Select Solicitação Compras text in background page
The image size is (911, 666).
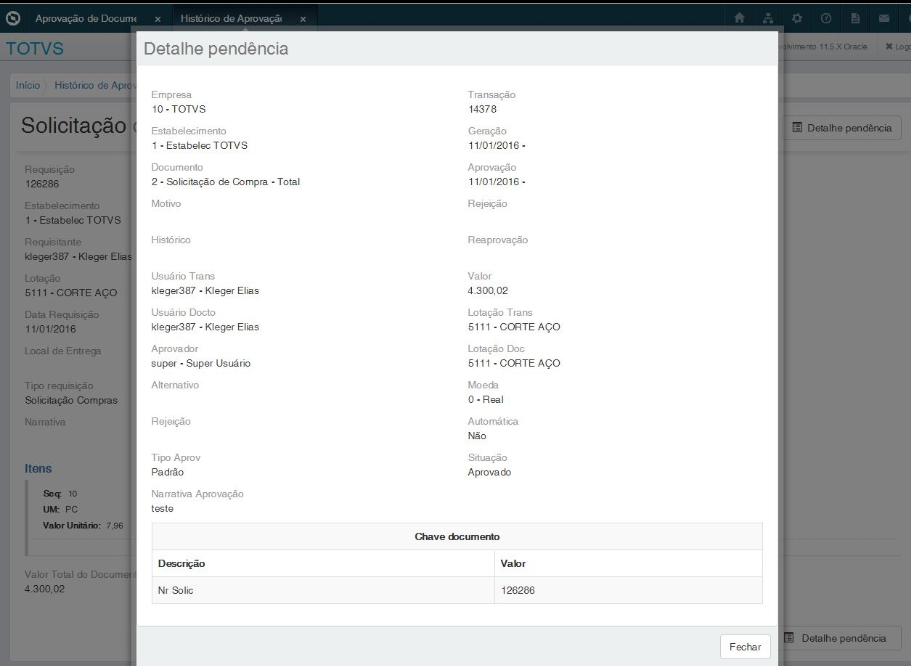[71, 400]
